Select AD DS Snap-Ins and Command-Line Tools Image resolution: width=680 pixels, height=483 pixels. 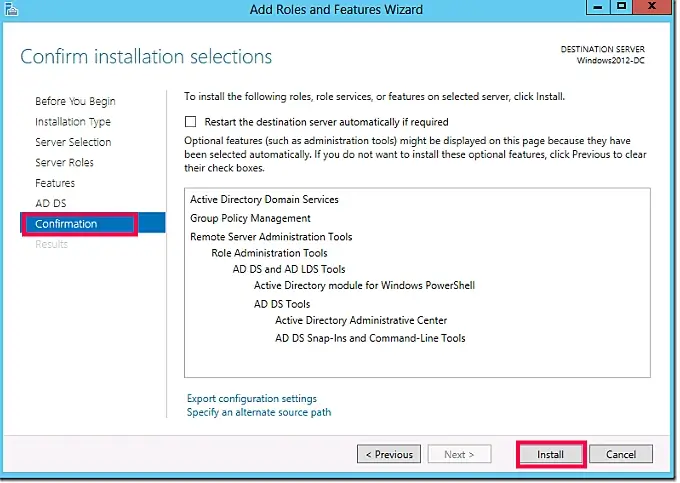click(370, 338)
